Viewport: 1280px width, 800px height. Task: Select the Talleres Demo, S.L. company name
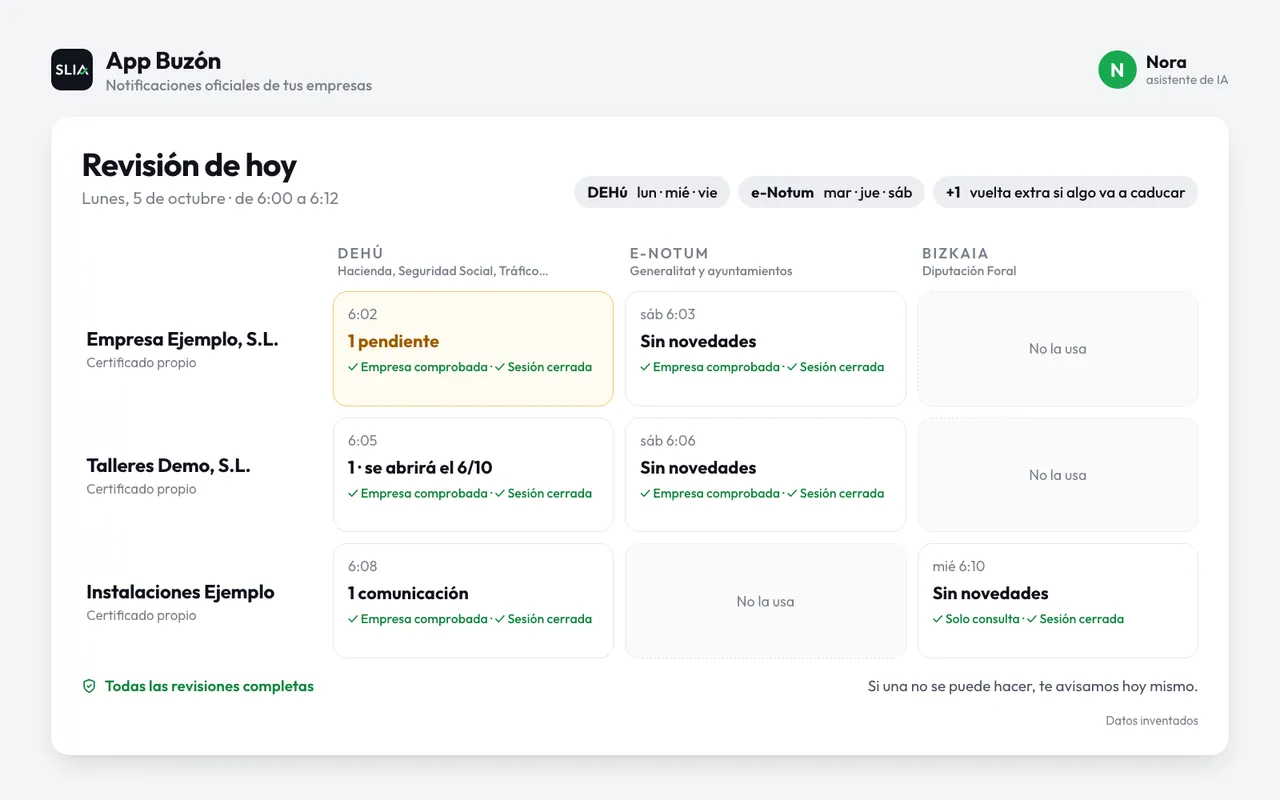(x=168, y=465)
